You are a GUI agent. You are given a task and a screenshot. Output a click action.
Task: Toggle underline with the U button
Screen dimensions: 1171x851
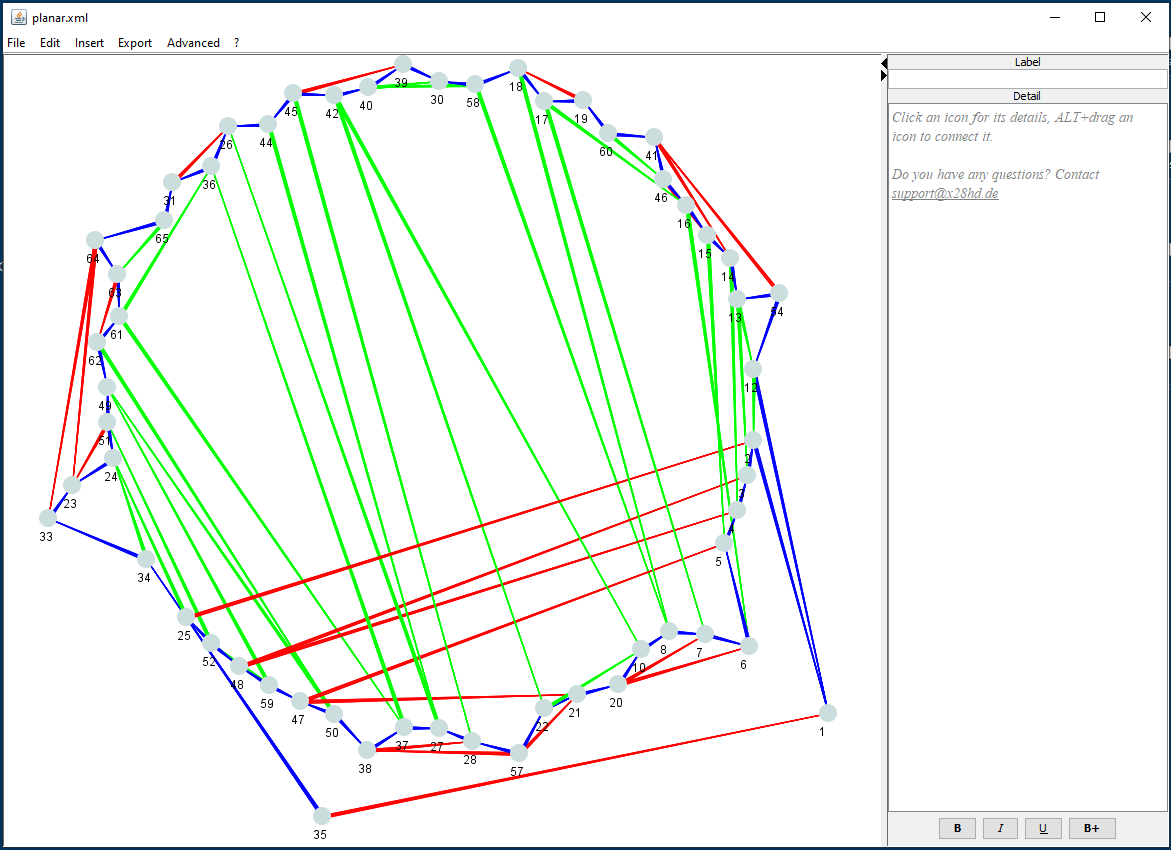pos(1043,828)
